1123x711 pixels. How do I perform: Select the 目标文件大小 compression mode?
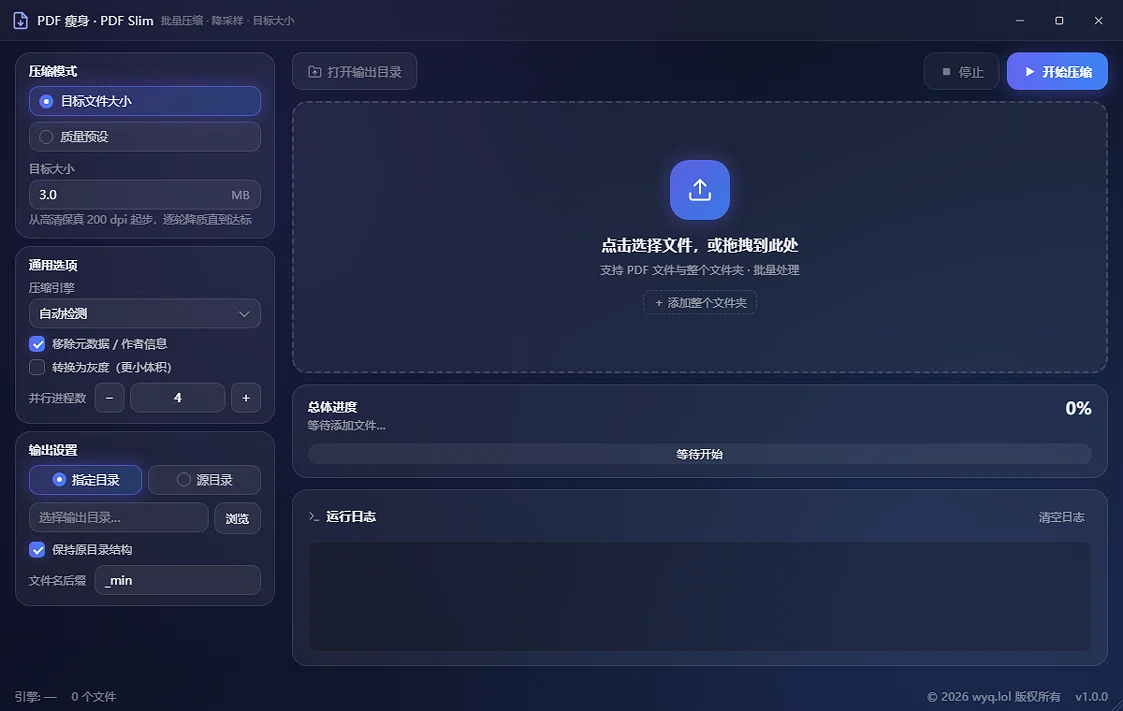(145, 101)
